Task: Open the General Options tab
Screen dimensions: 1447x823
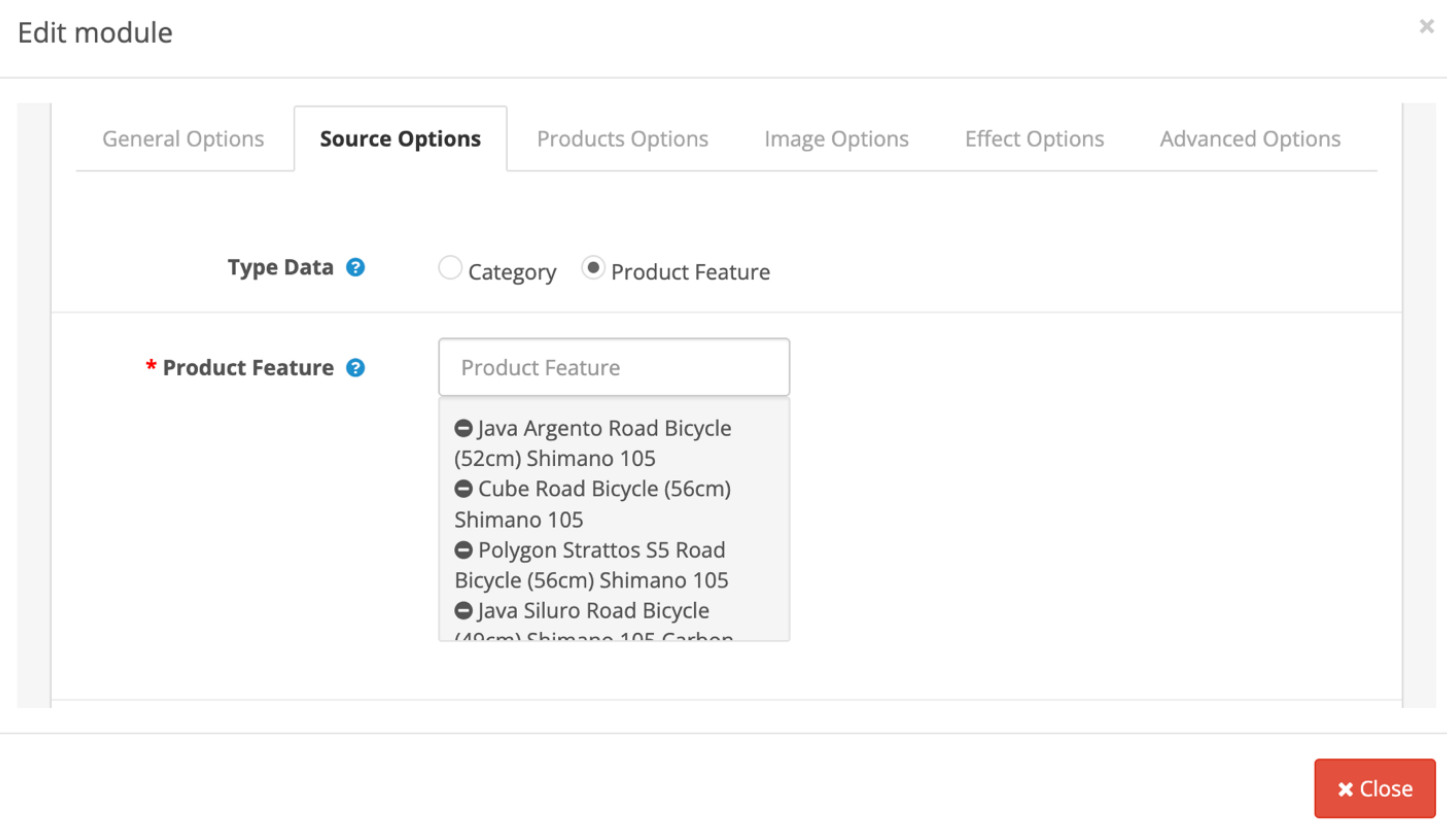Action: pyautogui.click(x=183, y=139)
